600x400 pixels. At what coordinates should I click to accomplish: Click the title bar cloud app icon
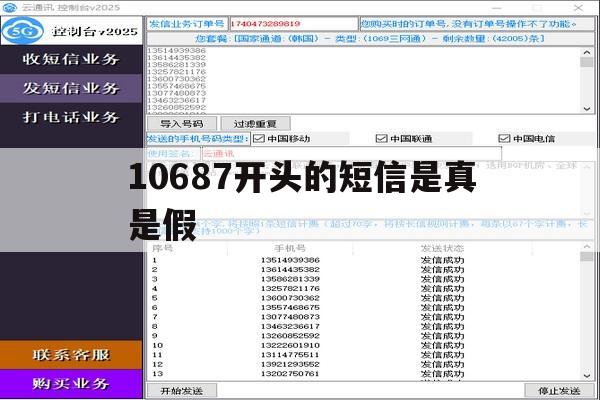tap(10, 7)
